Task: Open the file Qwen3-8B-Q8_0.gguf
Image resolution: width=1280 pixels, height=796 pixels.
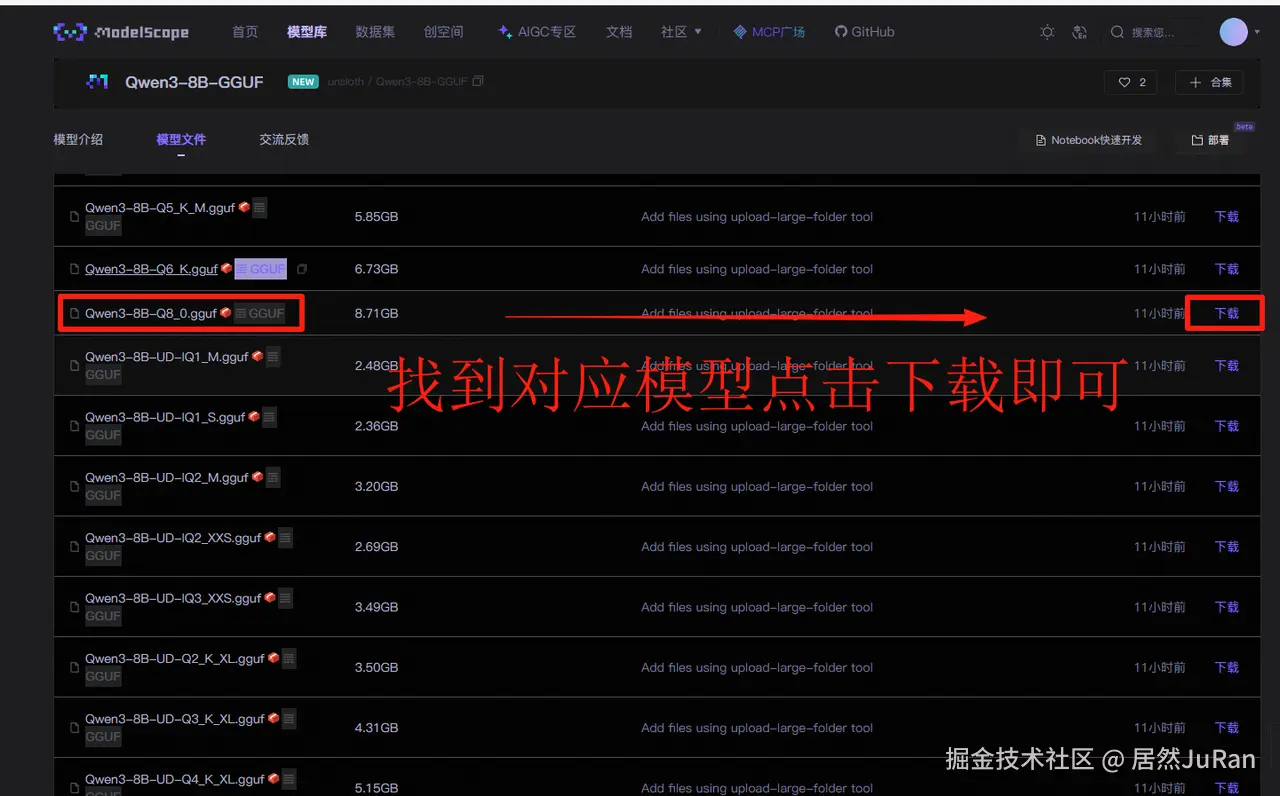Action: tap(151, 313)
